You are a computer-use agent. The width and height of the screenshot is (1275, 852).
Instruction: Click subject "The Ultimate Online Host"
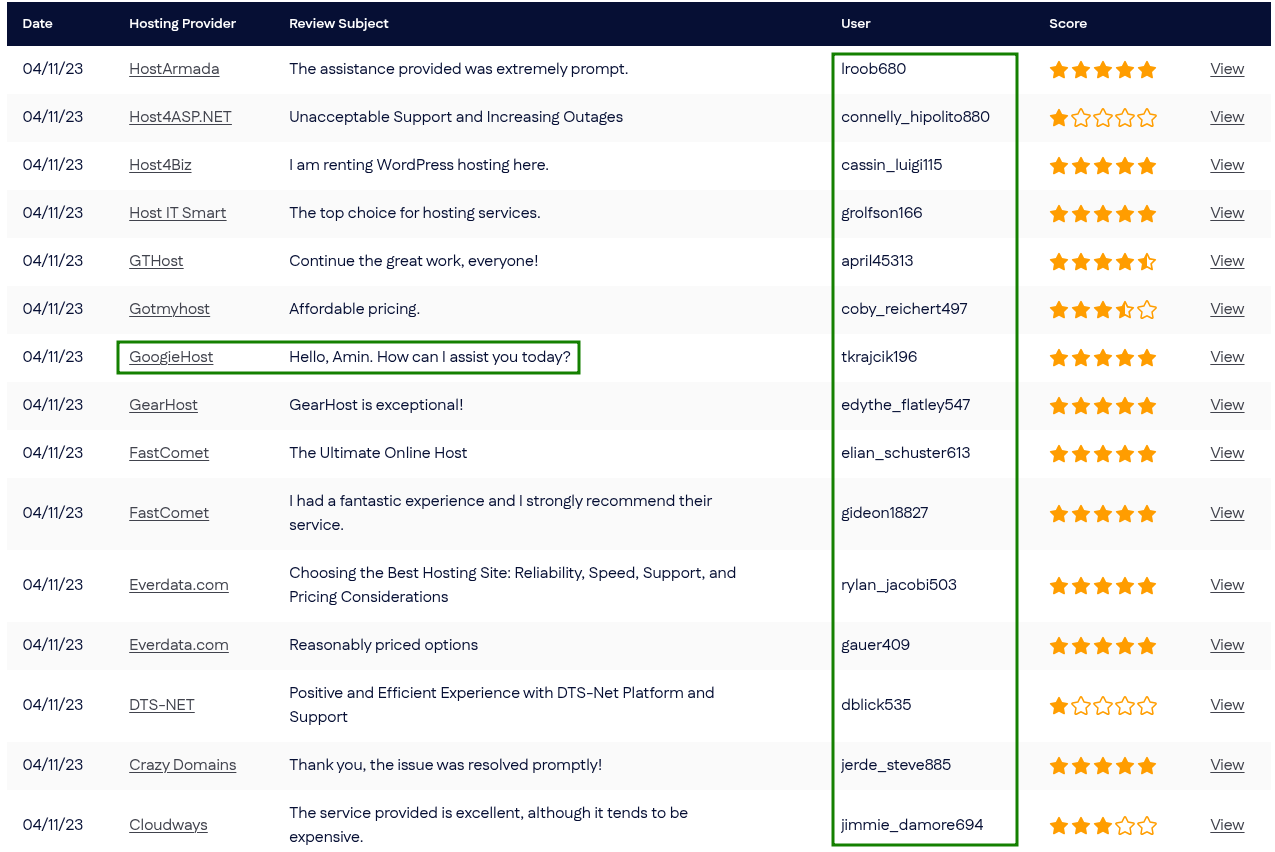pos(378,453)
